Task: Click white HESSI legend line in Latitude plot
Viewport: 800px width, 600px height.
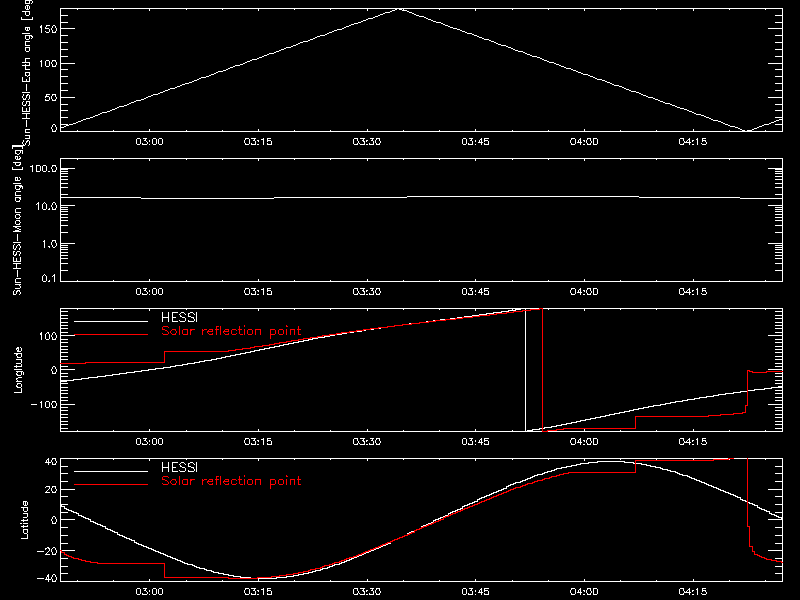Action: [111, 471]
